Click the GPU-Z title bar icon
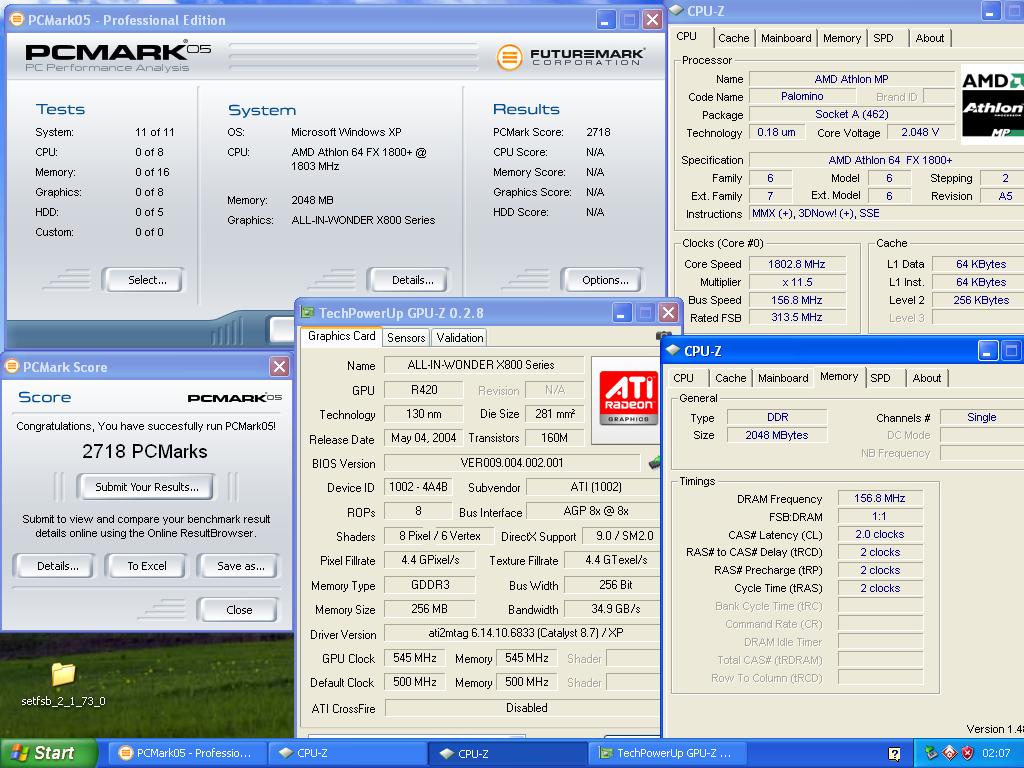Viewport: 1024px width, 768px height. (x=307, y=313)
